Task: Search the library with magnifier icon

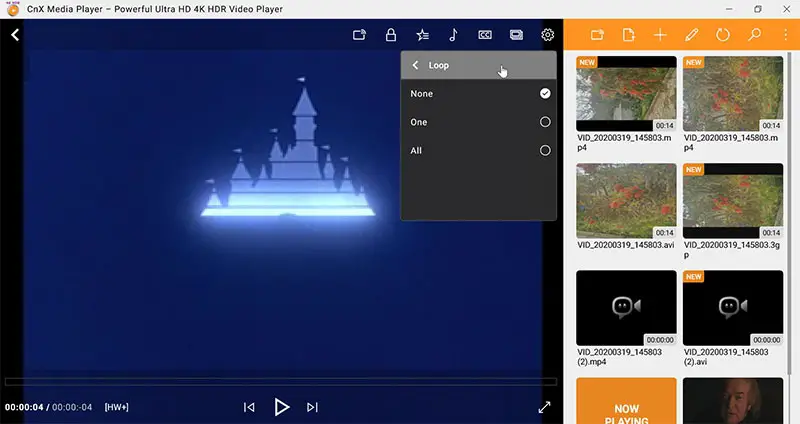Action: tap(754, 35)
